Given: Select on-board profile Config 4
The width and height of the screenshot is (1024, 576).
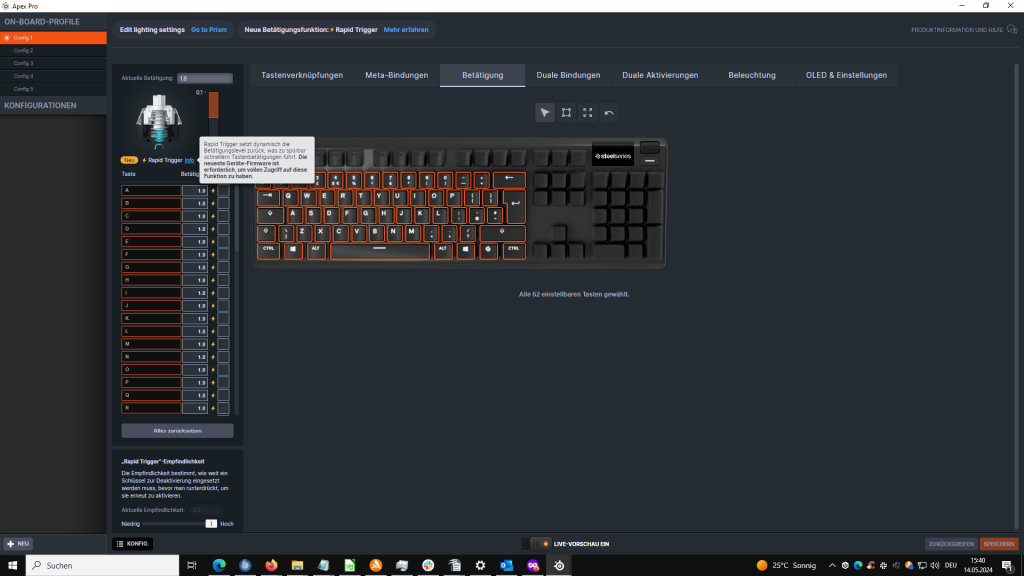Looking at the screenshot, I should tap(54, 76).
